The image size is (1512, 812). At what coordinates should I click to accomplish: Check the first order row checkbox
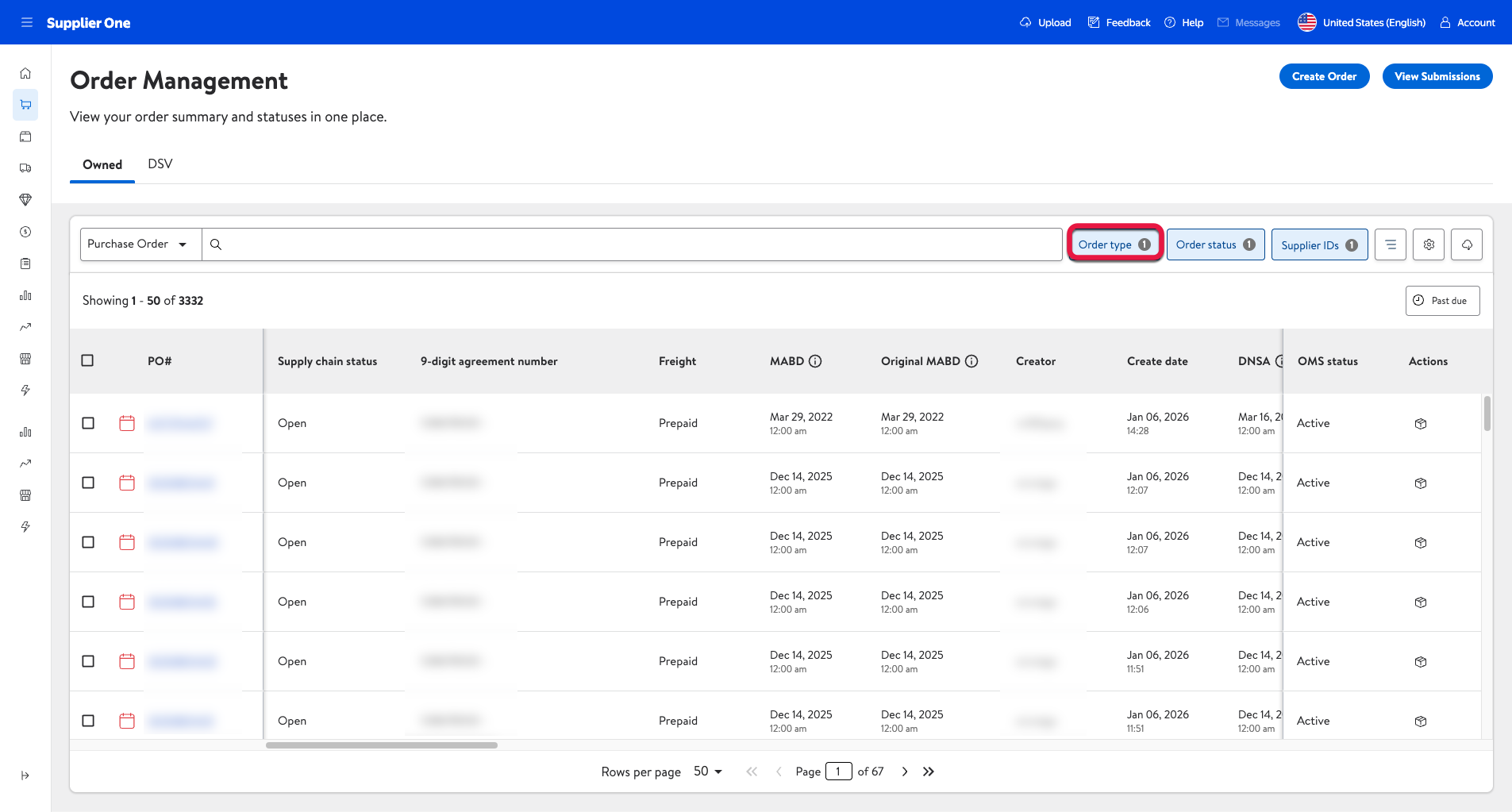pyautogui.click(x=88, y=423)
